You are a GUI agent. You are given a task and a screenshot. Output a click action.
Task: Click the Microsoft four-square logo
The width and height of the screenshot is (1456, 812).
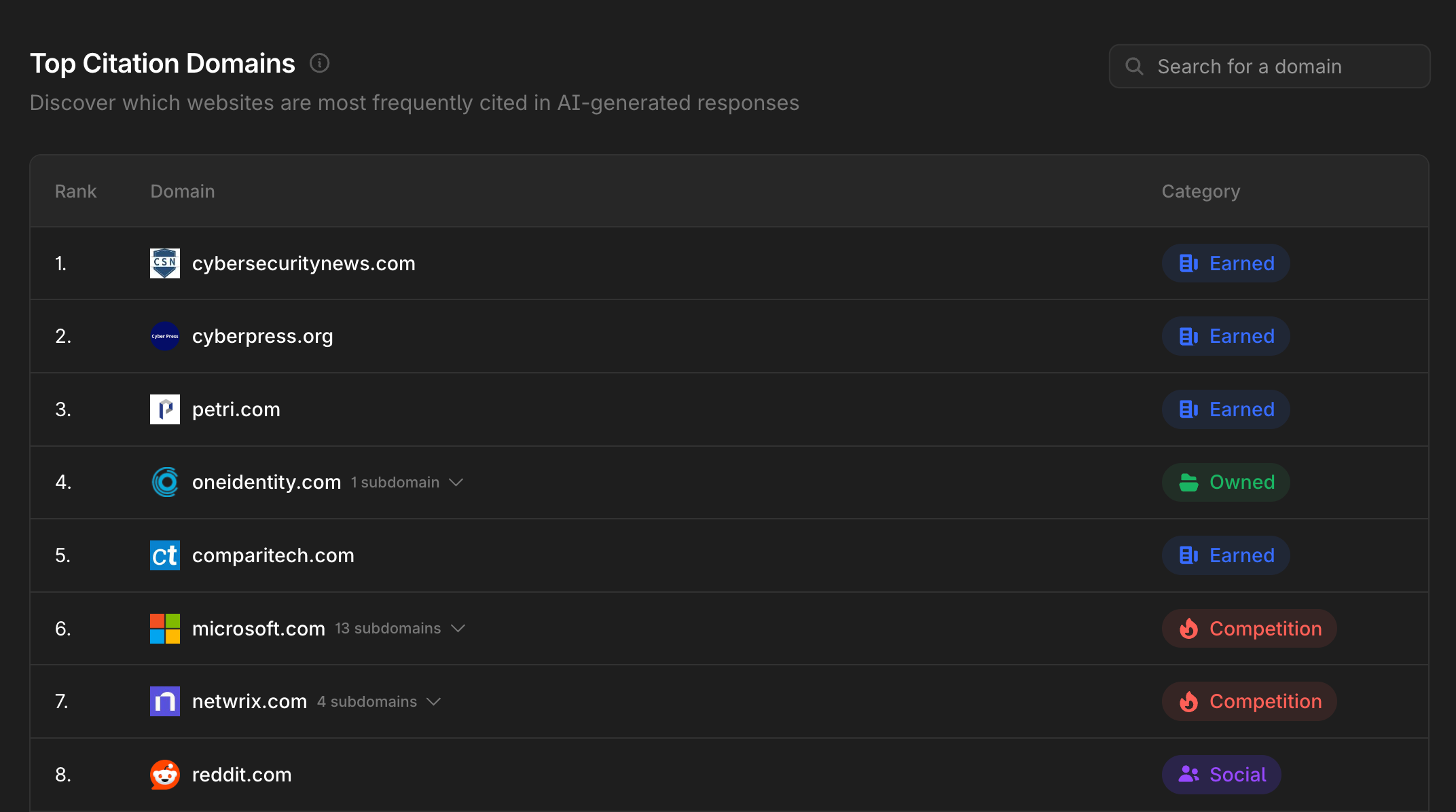coord(164,628)
